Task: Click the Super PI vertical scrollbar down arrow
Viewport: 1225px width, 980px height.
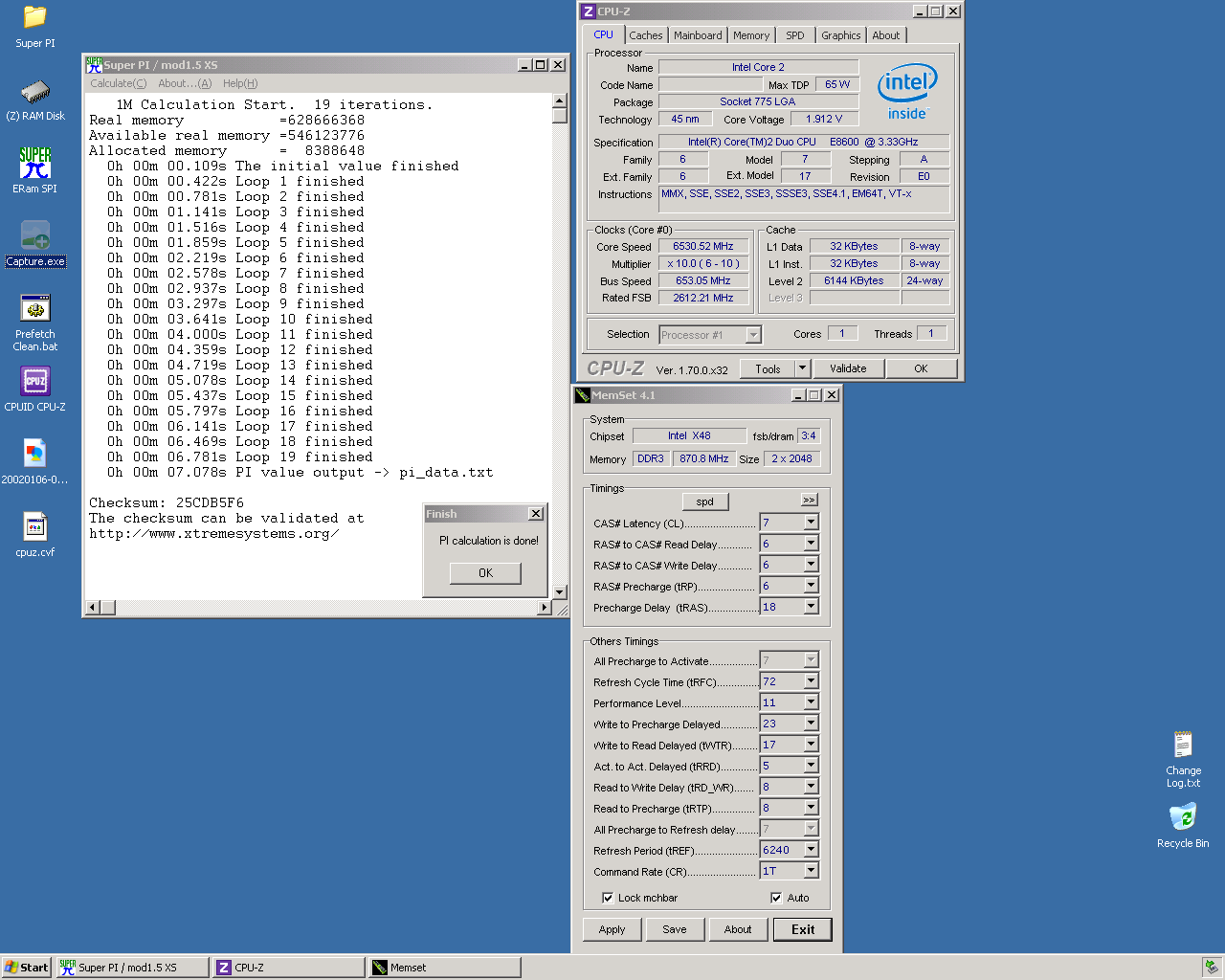Action: pyautogui.click(x=560, y=592)
